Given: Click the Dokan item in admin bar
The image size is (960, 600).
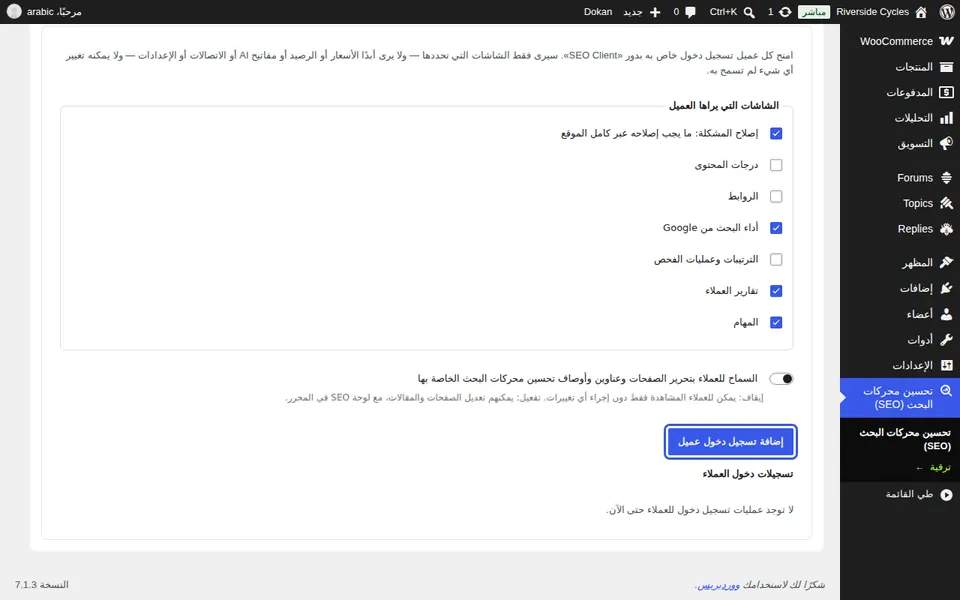Looking at the screenshot, I should (x=598, y=12).
